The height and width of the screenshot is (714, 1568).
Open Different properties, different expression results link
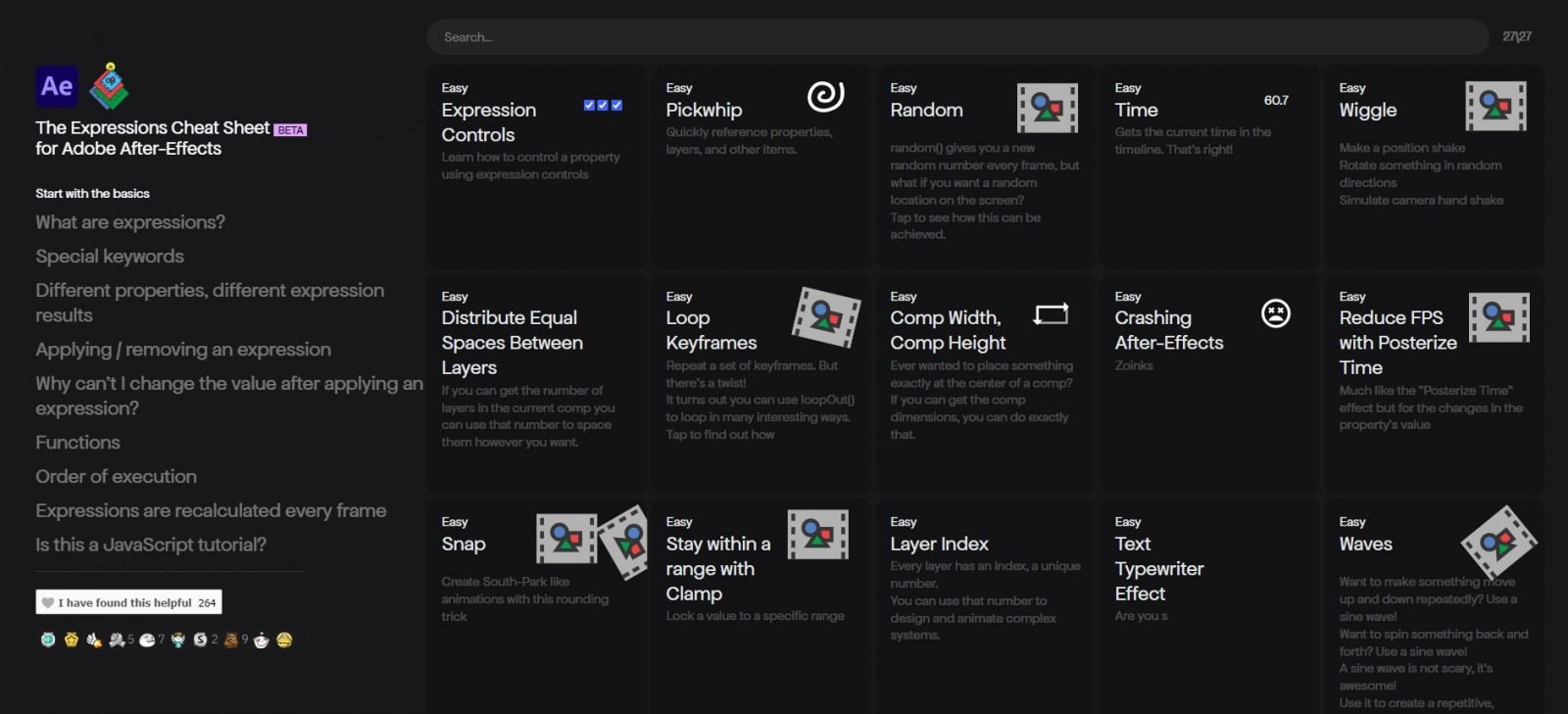tap(210, 303)
